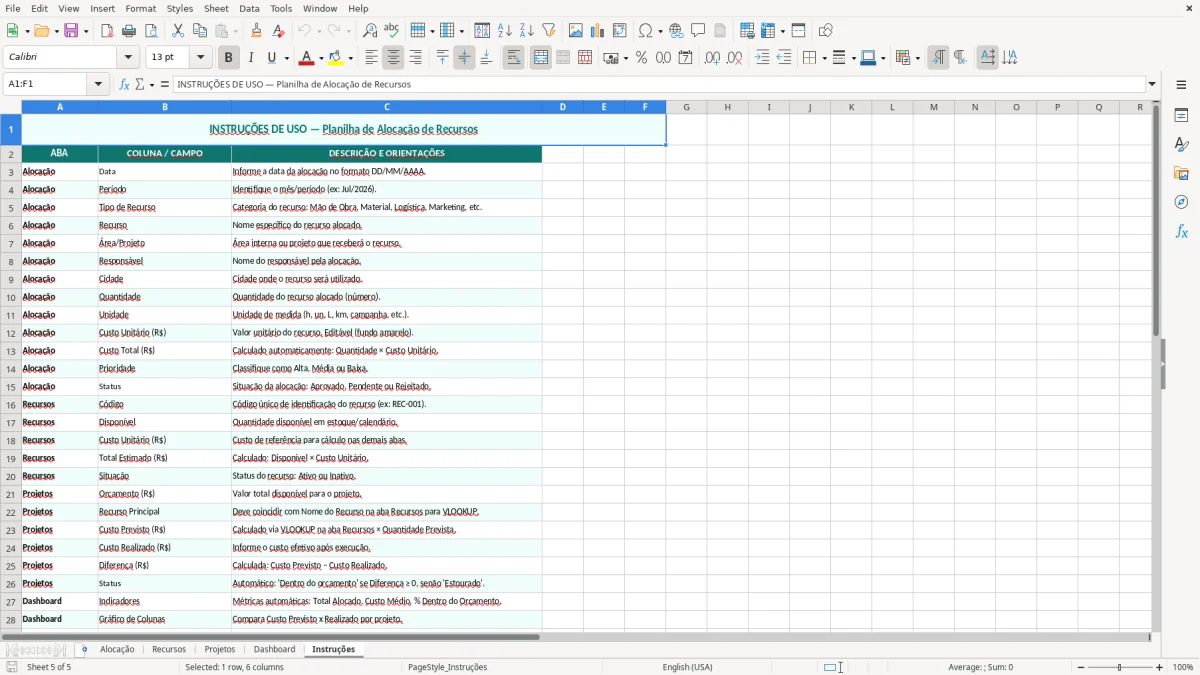Open the font name dropdown

click(x=128, y=58)
